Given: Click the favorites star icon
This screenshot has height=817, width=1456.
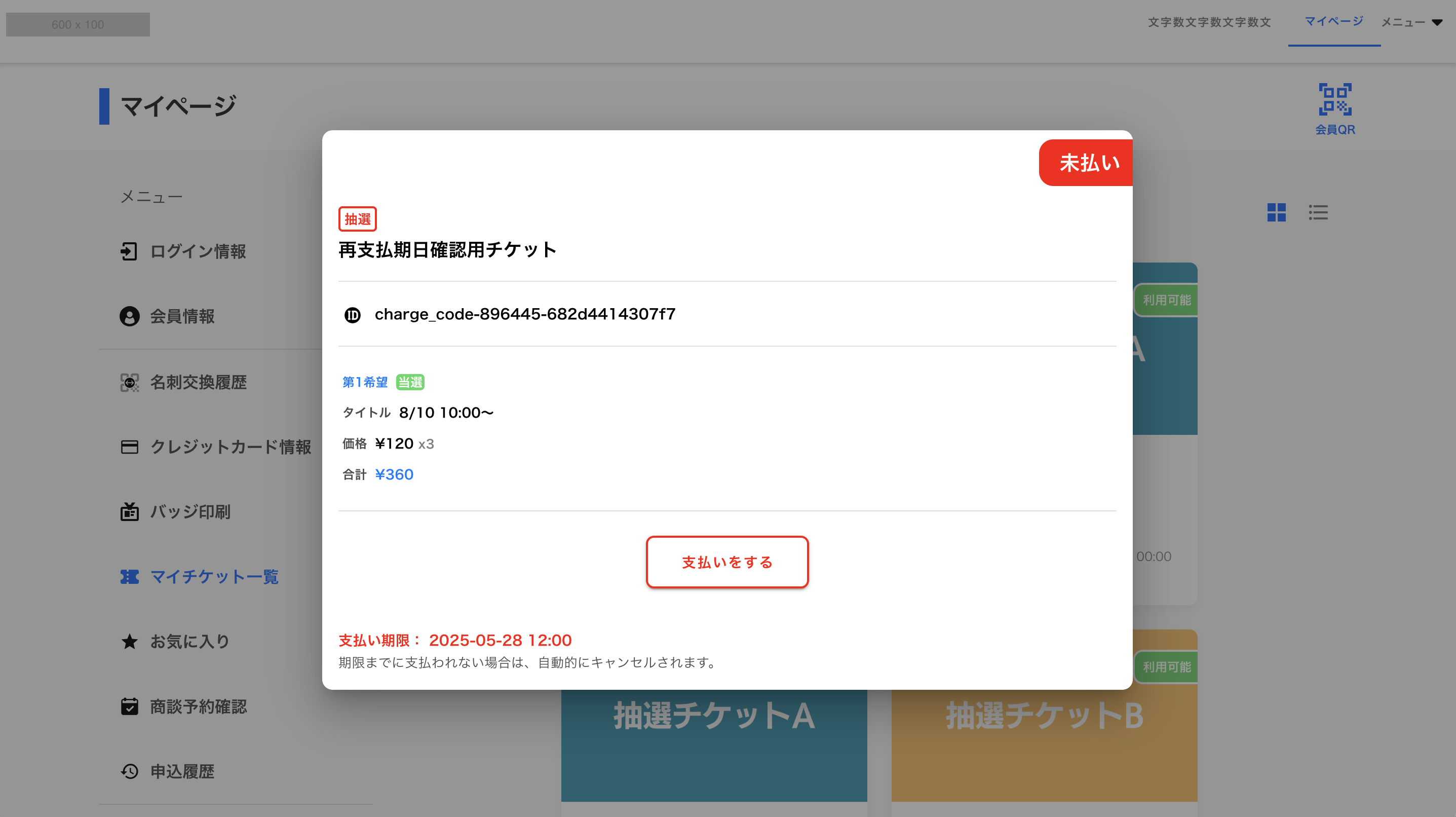Looking at the screenshot, I should coord(129,641).
